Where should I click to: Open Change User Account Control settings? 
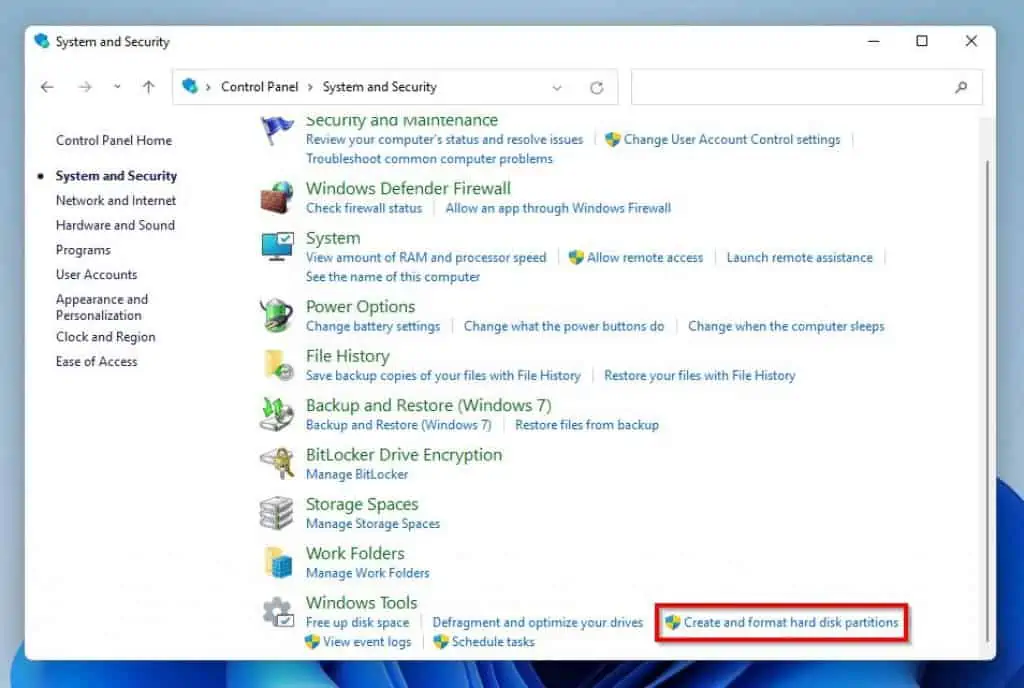coord(731,140)
